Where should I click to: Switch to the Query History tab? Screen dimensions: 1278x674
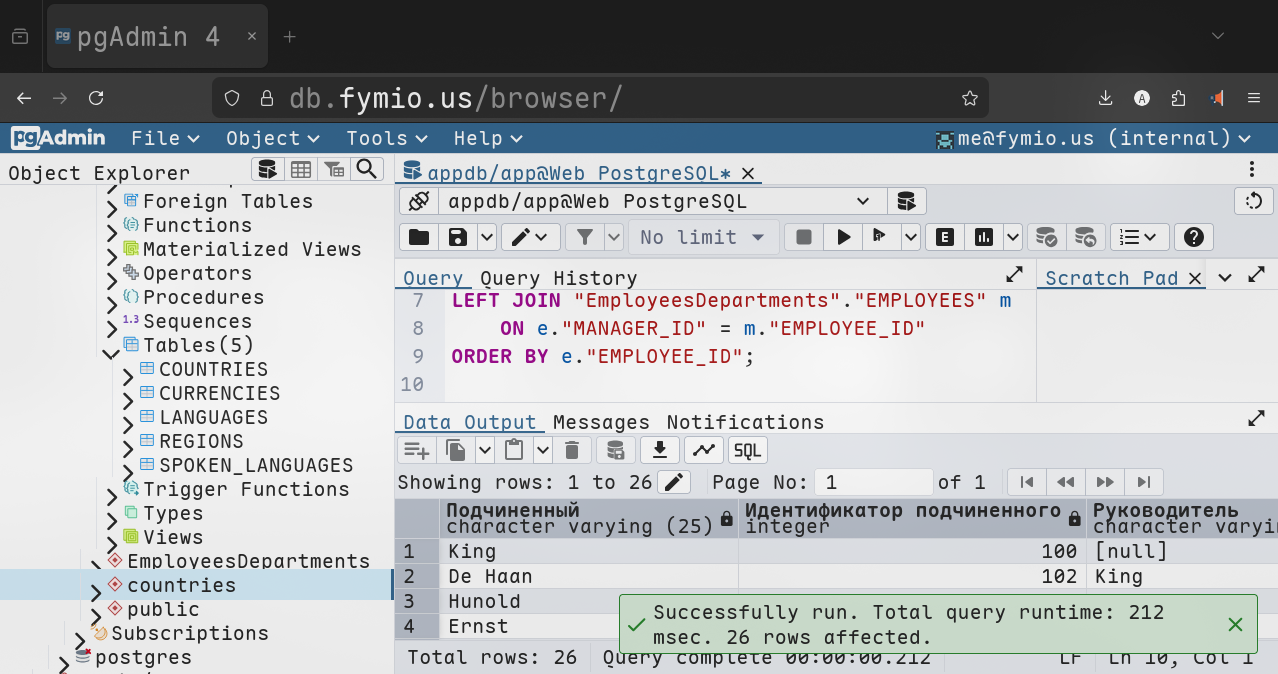558,278
